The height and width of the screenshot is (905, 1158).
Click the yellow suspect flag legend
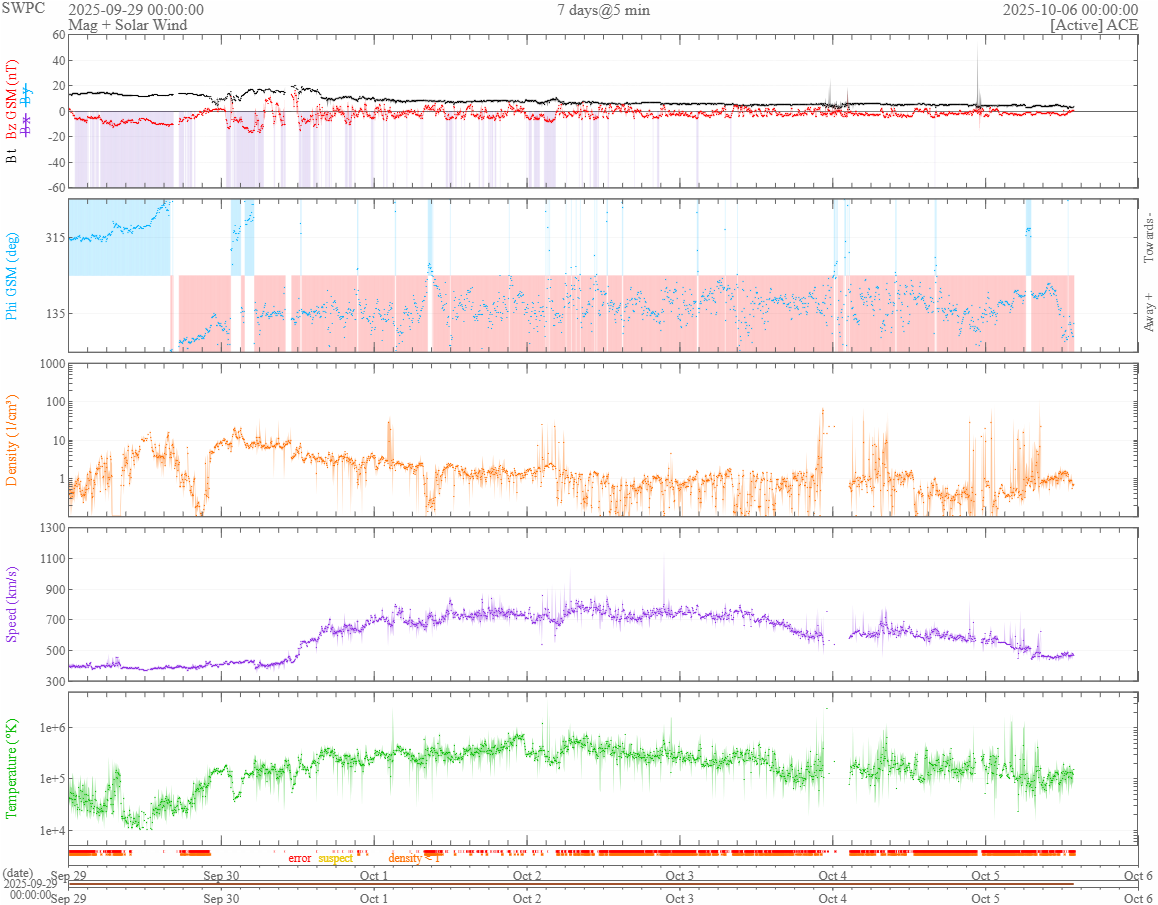pyautogui.click(x=335, y=858)
